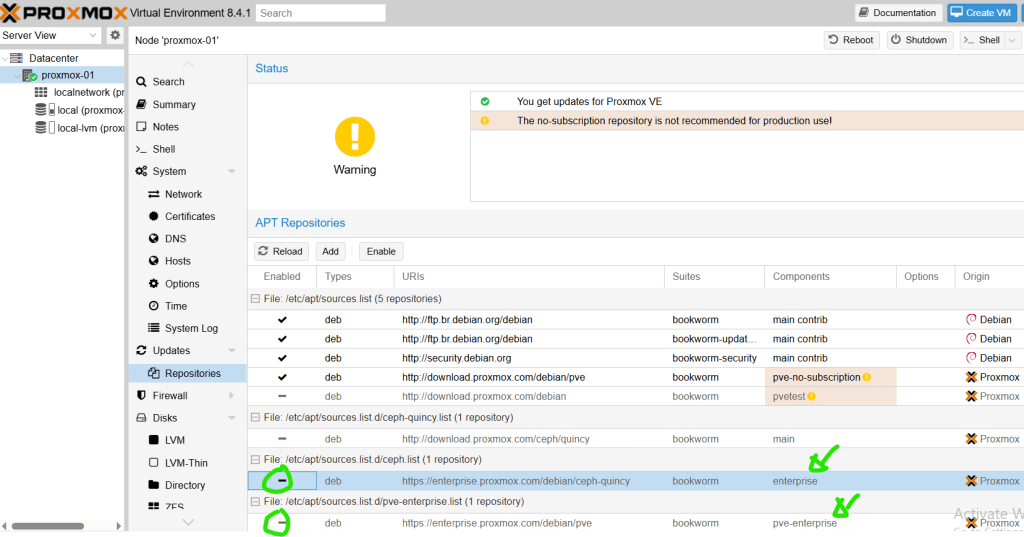Open the Shell button dropdown arrow
Viewport: 1024px width, 537px height.
click(x=1012, y=40)
